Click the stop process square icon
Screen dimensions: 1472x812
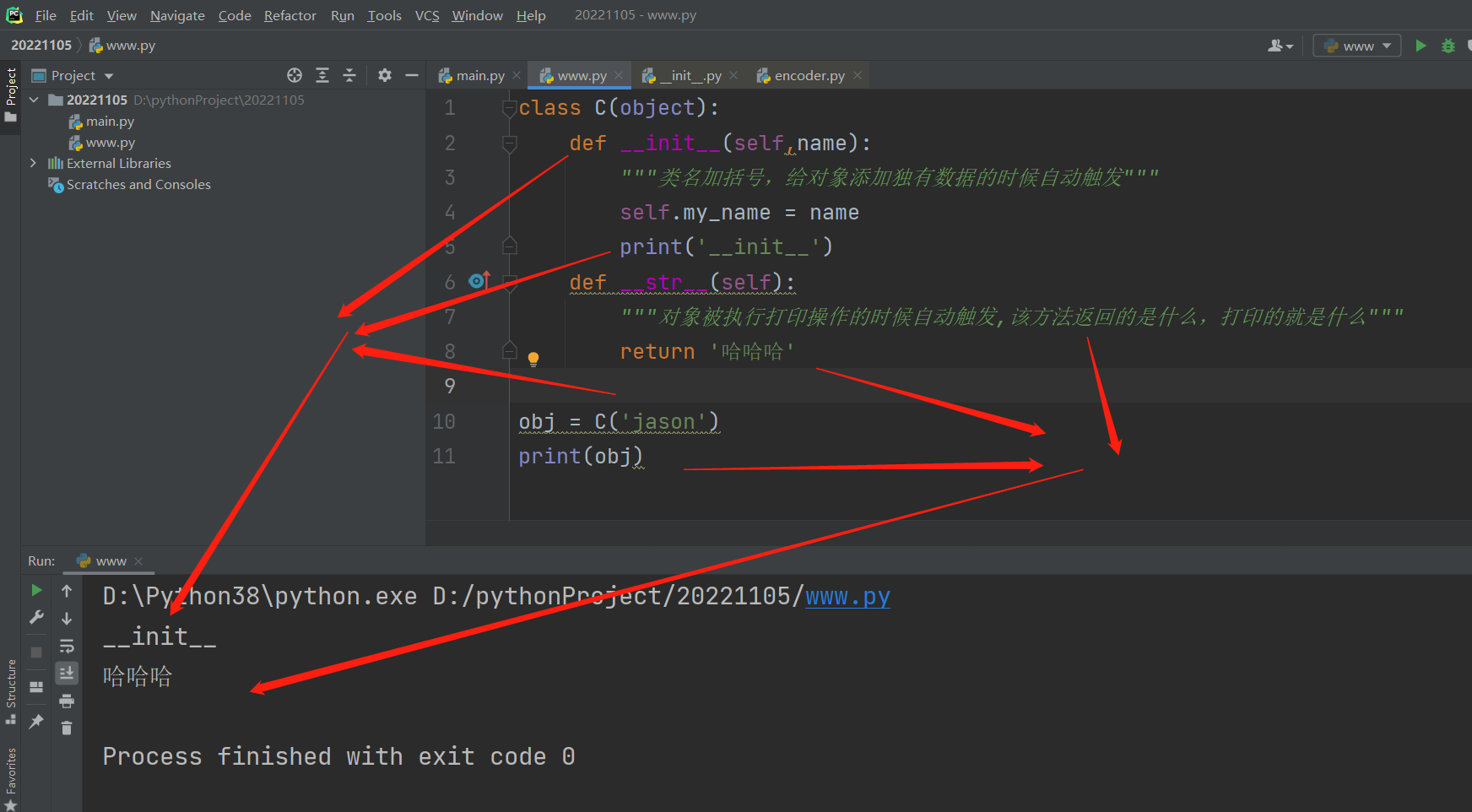[36, 652]
